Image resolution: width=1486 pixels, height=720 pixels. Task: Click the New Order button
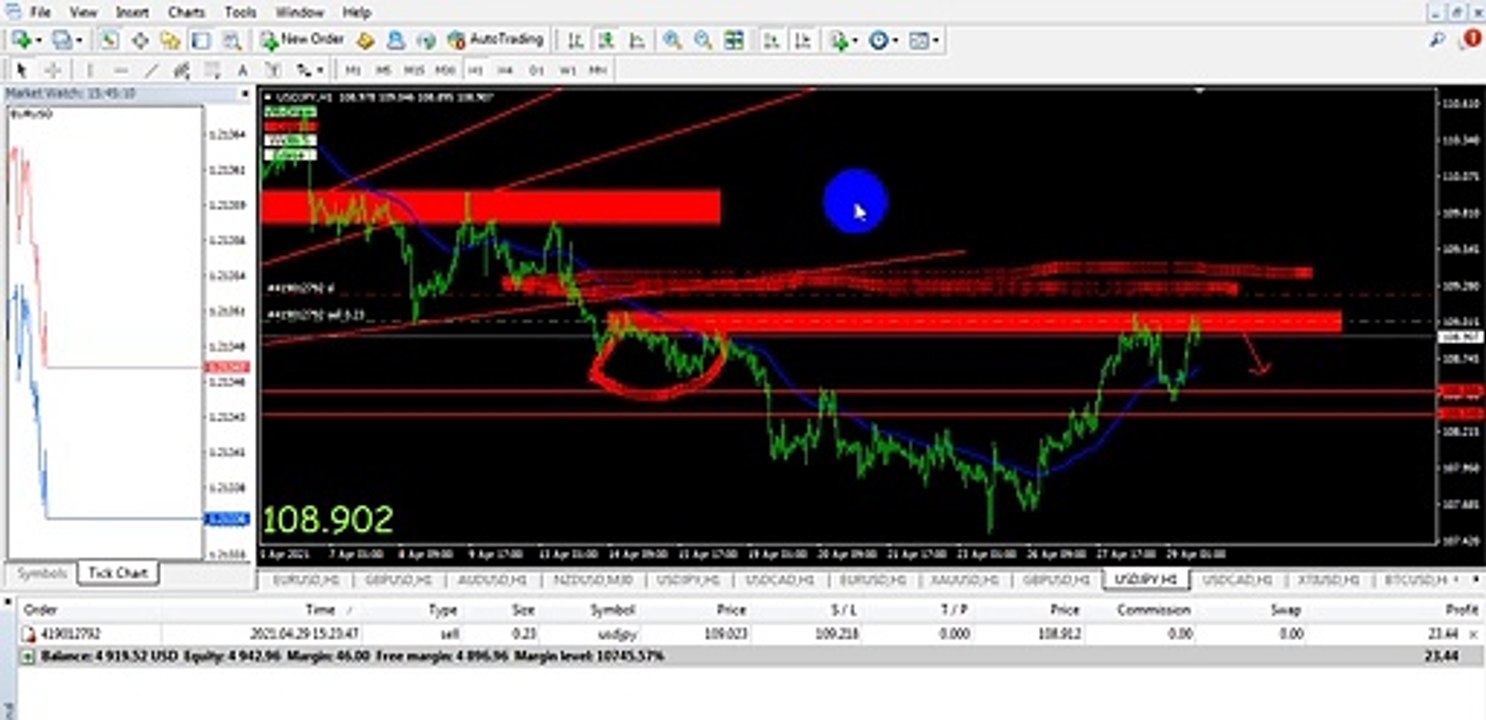[303, 39]
